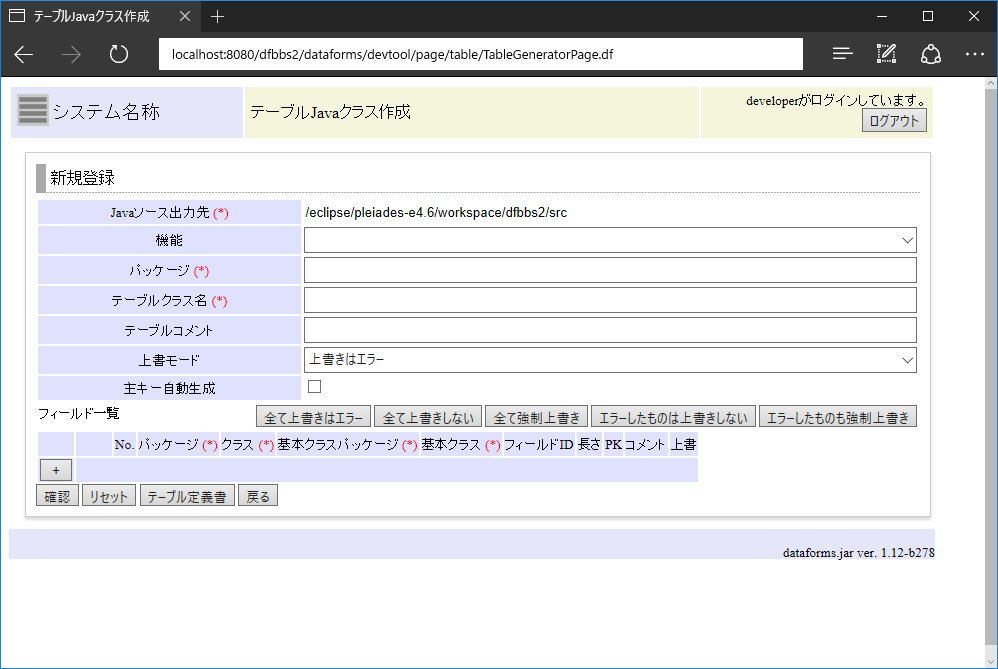Open Settings and more (...) in Edge
The width and height of the screenshot is (998, 669).
974,54
